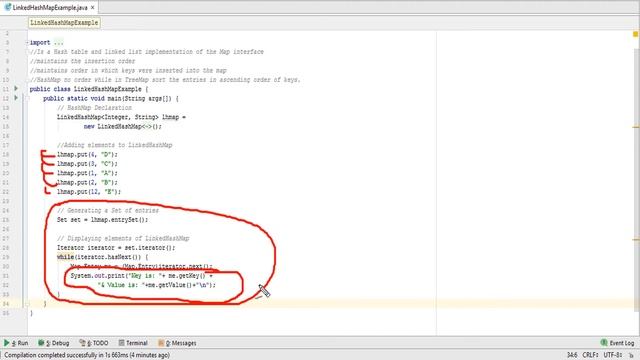This screenshot has height=360, width=640.
Task: Open the Debug tool window
Action: coord(53,343)
